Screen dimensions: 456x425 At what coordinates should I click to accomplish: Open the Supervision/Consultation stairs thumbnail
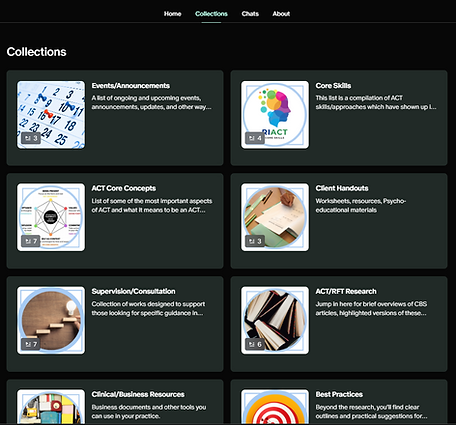tap(51, 320)
